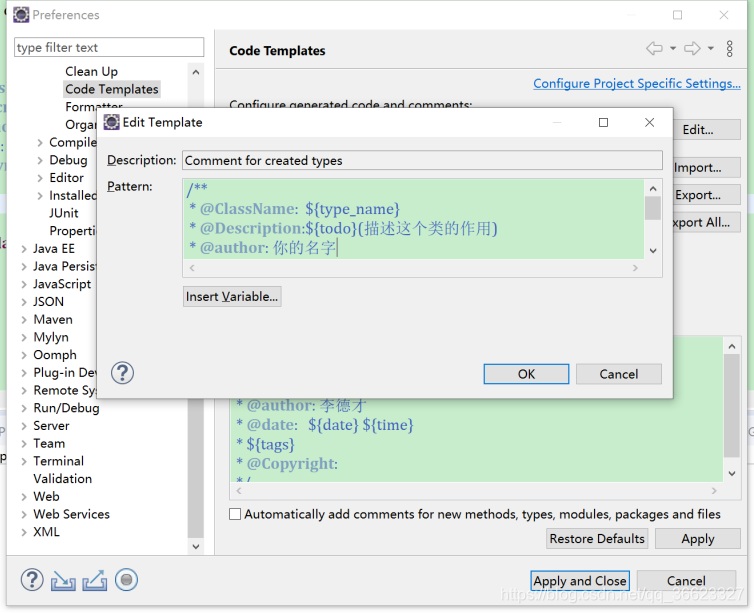Click the Apply button
Image resolution: width=754 pixels, height=613 pixels.
click(x=698, y=538)
